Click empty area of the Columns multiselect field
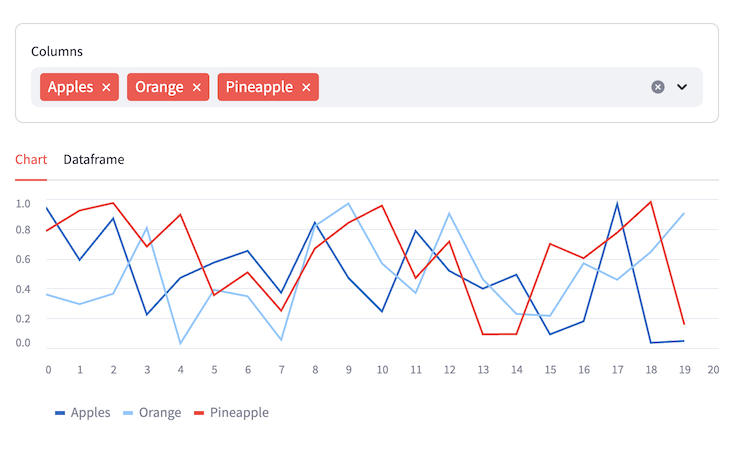742x451 pixels. pyautogui.click(x=480, y=87)
